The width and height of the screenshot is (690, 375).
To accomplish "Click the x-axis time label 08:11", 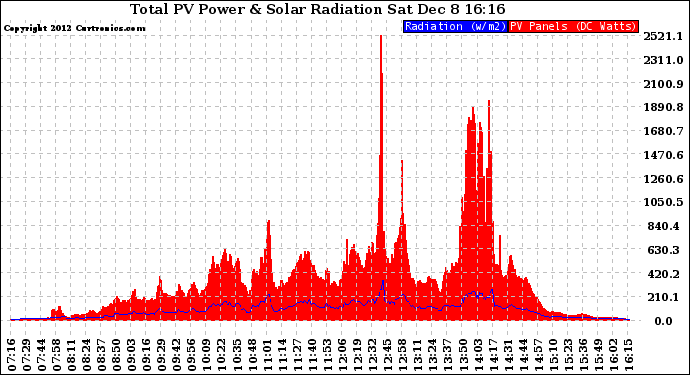I will click(72, 354).
